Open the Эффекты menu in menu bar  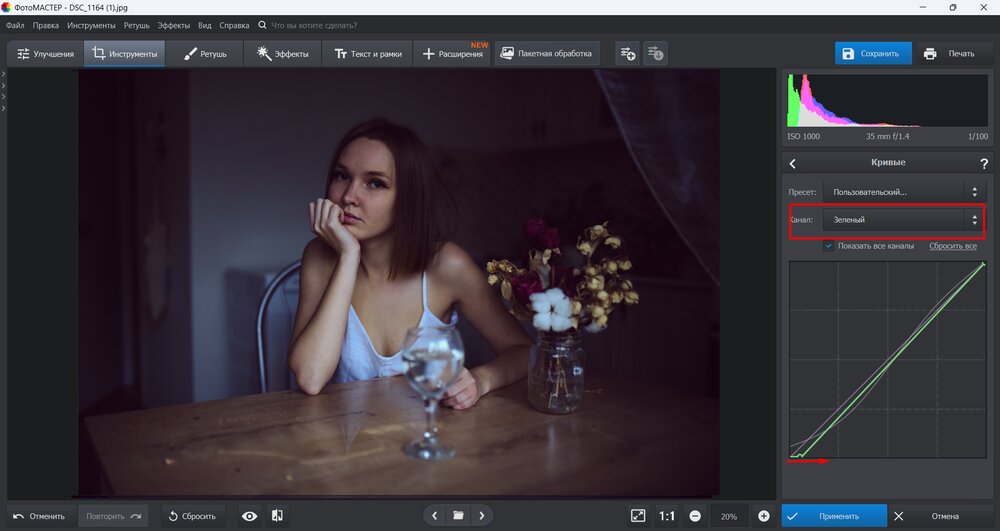[173, 25]
